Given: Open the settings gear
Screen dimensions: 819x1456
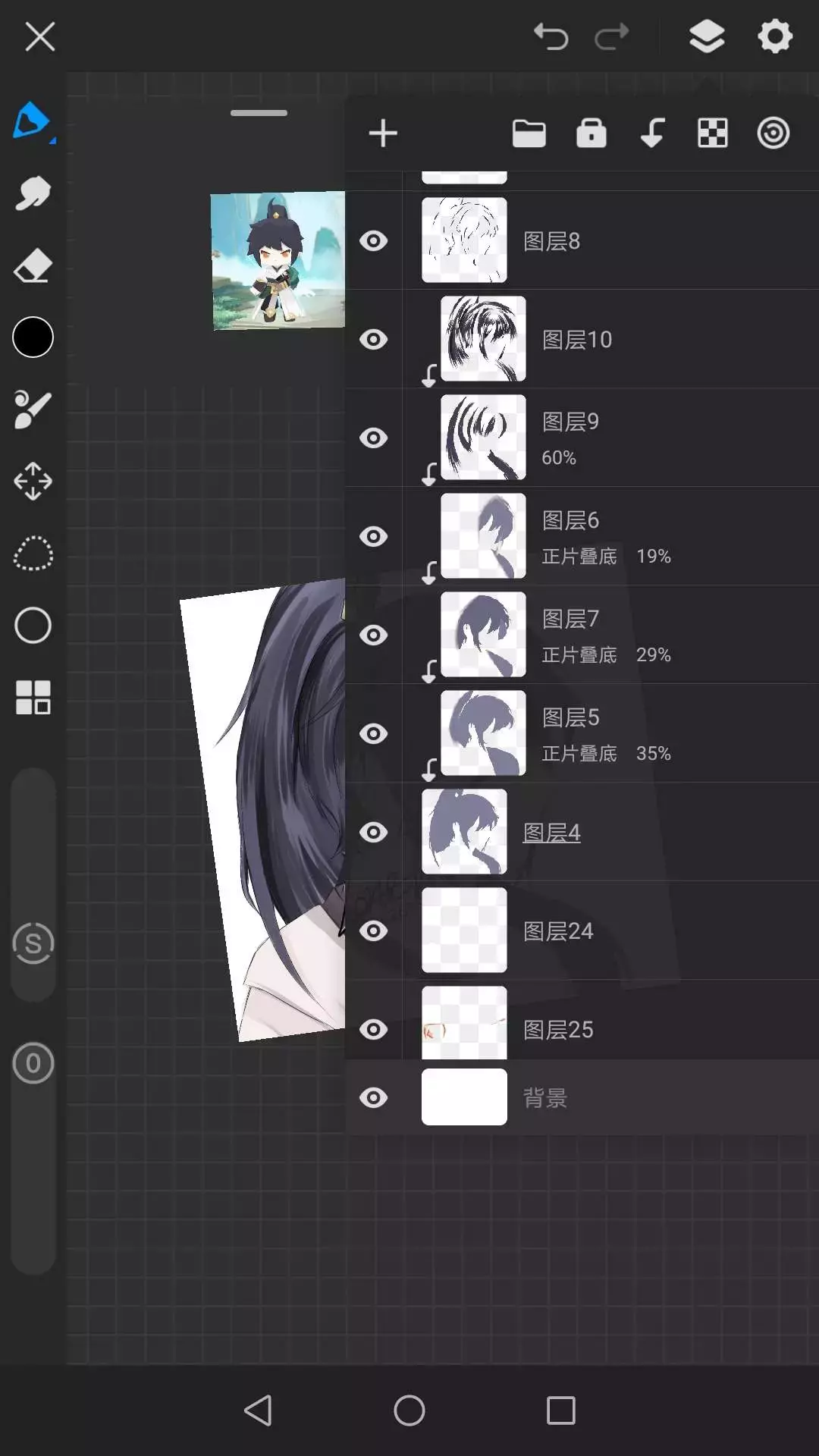Looking at the screenshot, I should tap(775, 36).
